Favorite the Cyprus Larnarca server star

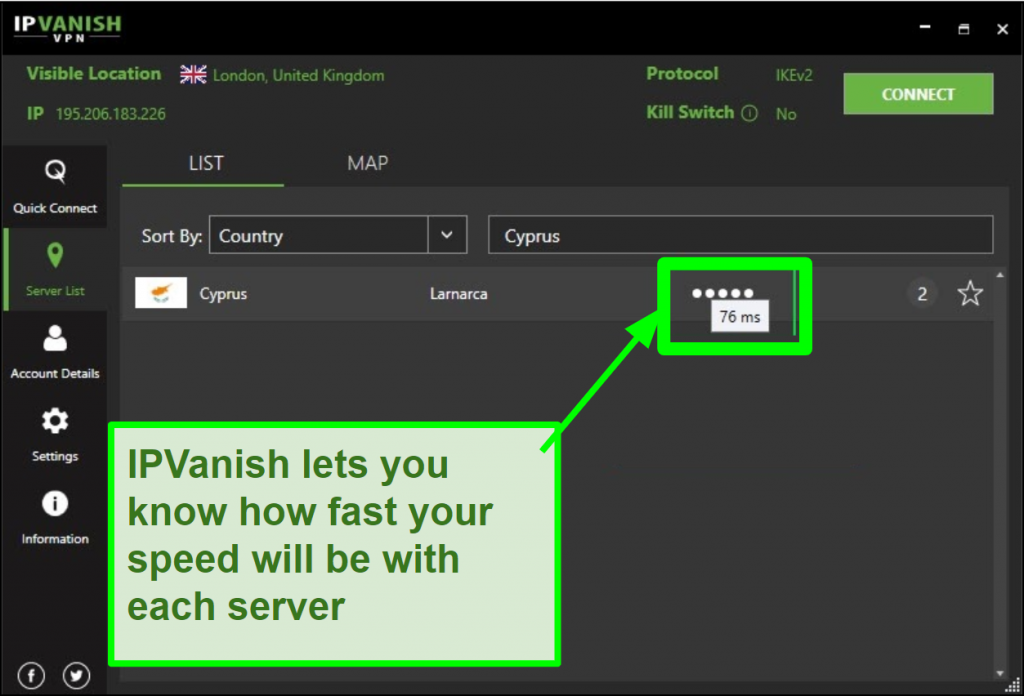pos(970,293)
